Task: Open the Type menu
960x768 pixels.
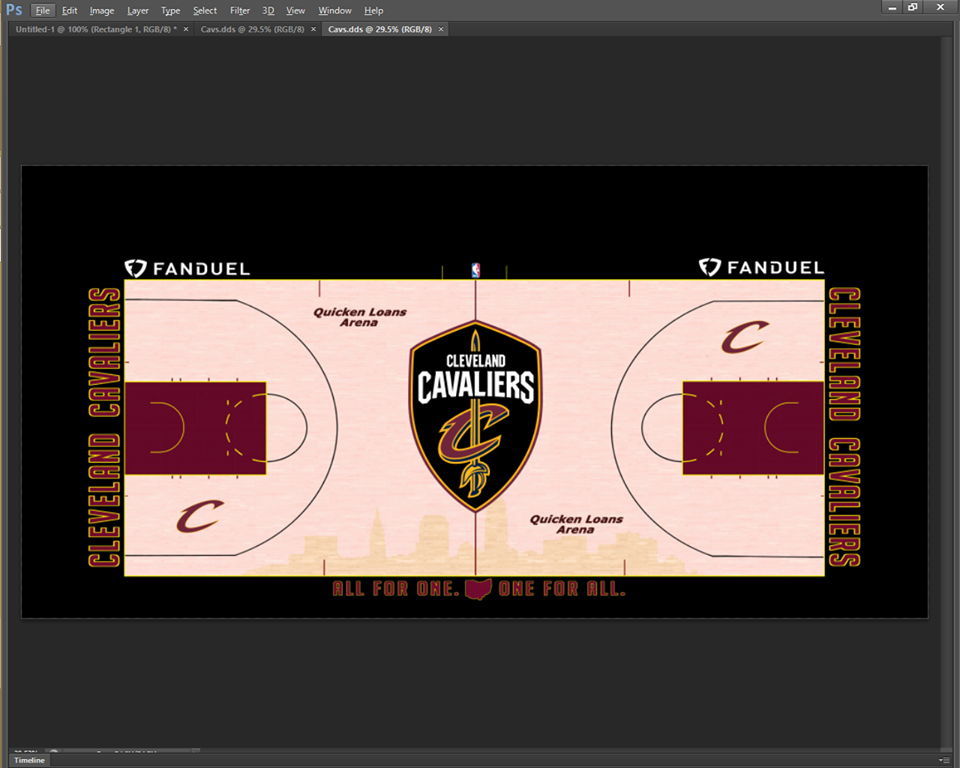Action: [169, 10]
